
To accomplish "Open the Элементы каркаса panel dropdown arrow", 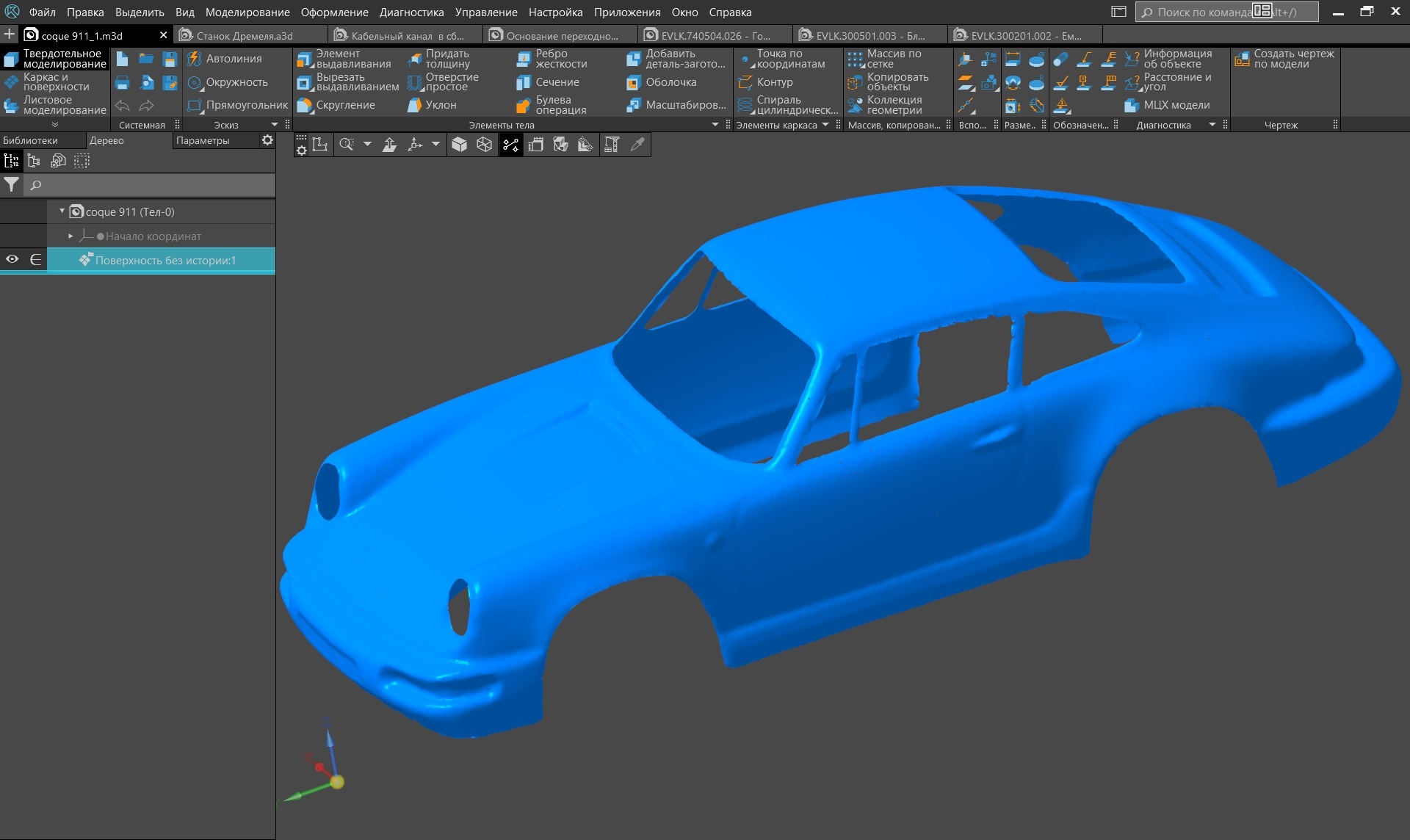I will (825, 125).
